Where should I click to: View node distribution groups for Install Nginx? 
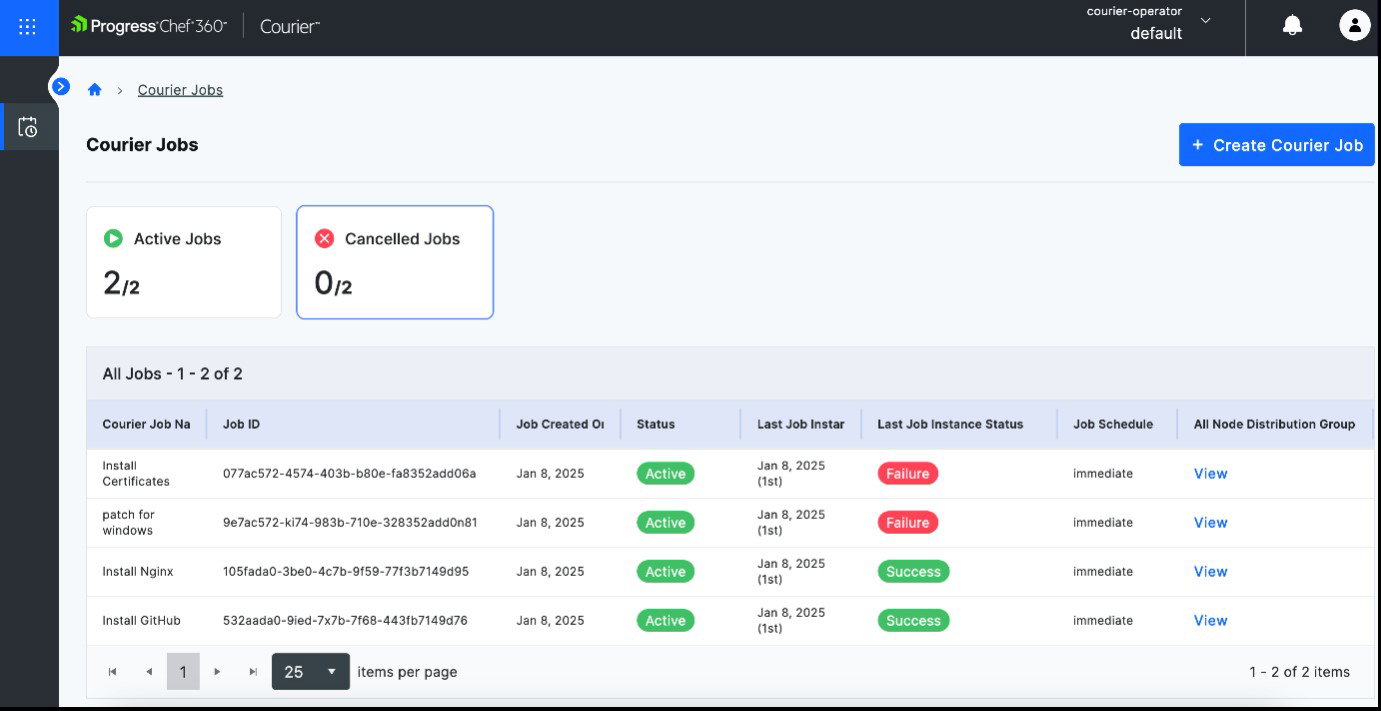(1210, 571)
